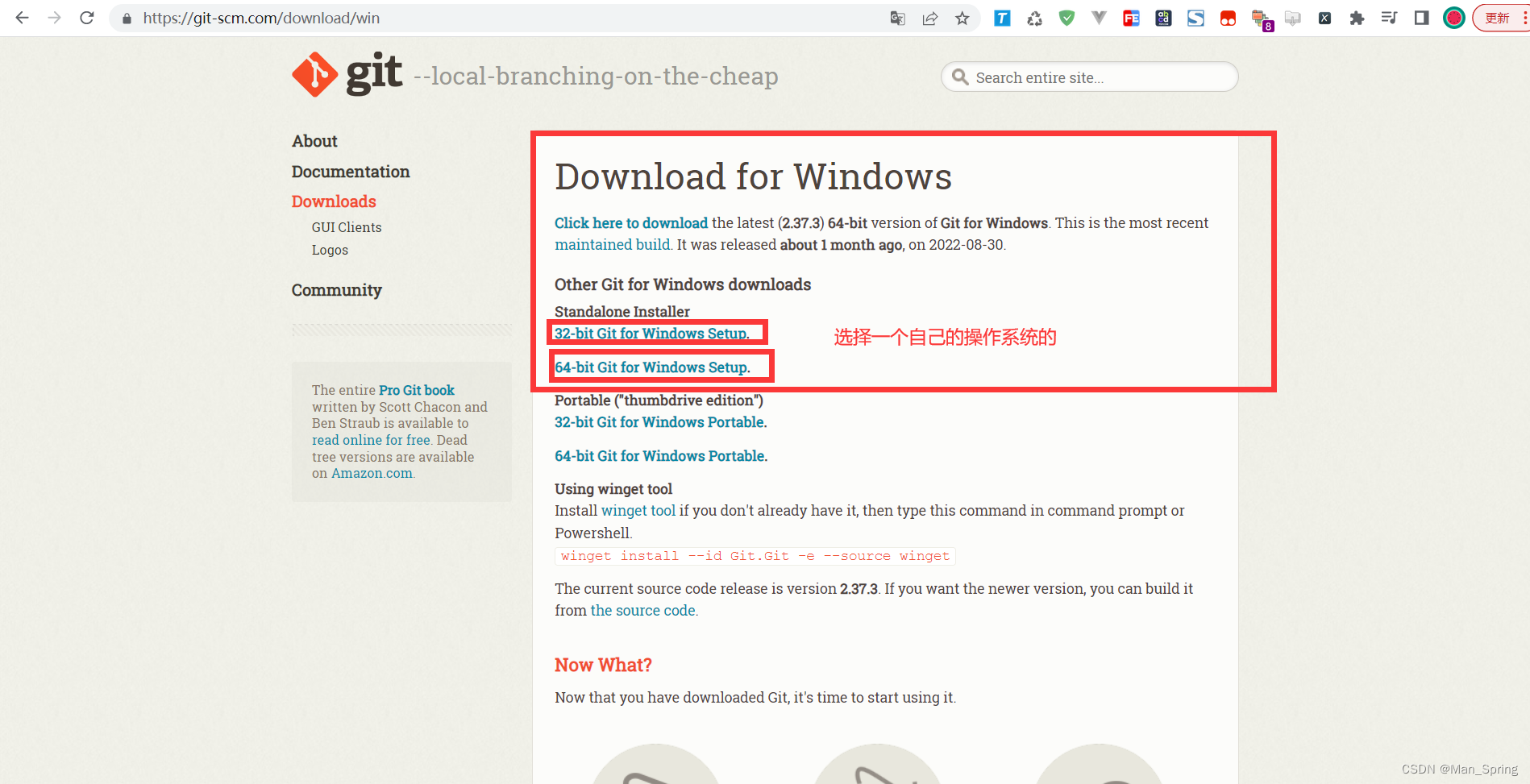Screen dimensions: 1530x784
Task: Open the dark X extension
Action: pos(1324,18)
